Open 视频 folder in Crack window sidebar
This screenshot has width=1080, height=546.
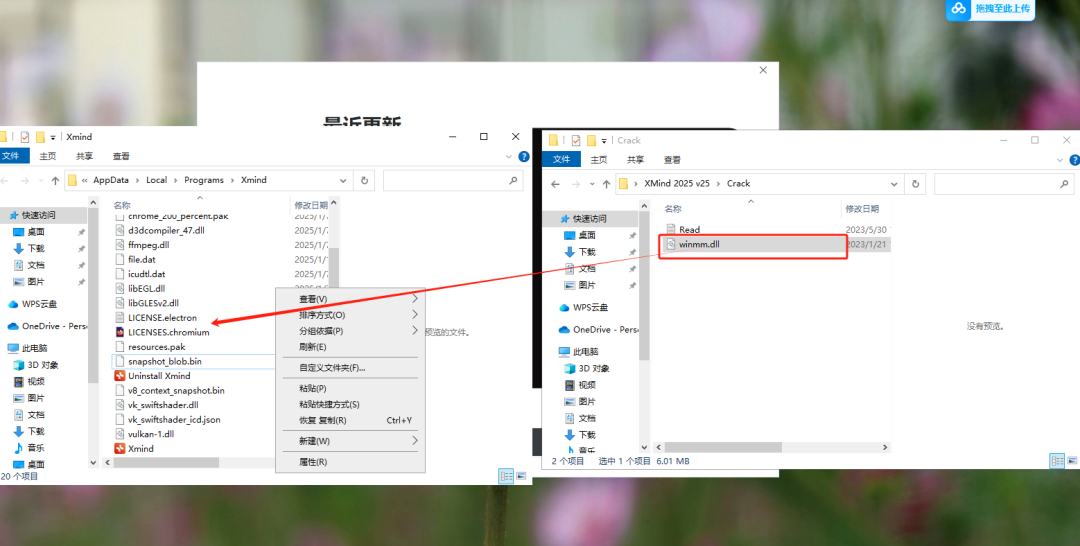pos(580,385)
